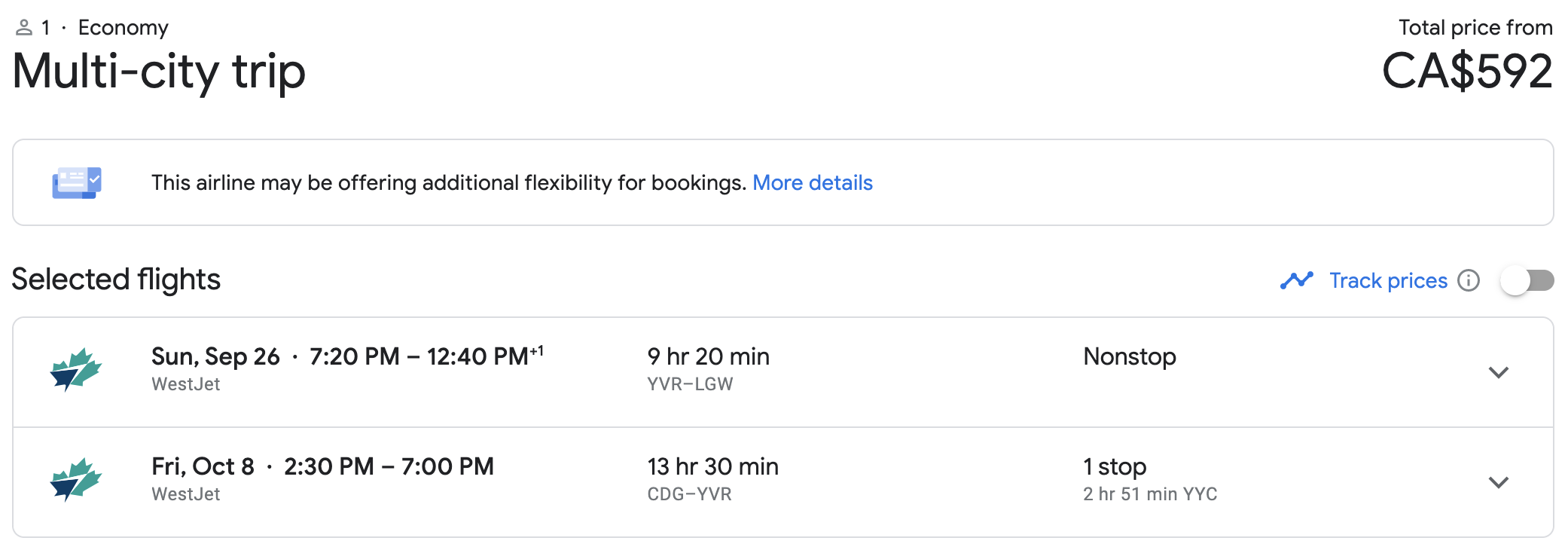Click the 13 hr 30 min duration
Screen dimensions: 1568x550
point(712,466)
